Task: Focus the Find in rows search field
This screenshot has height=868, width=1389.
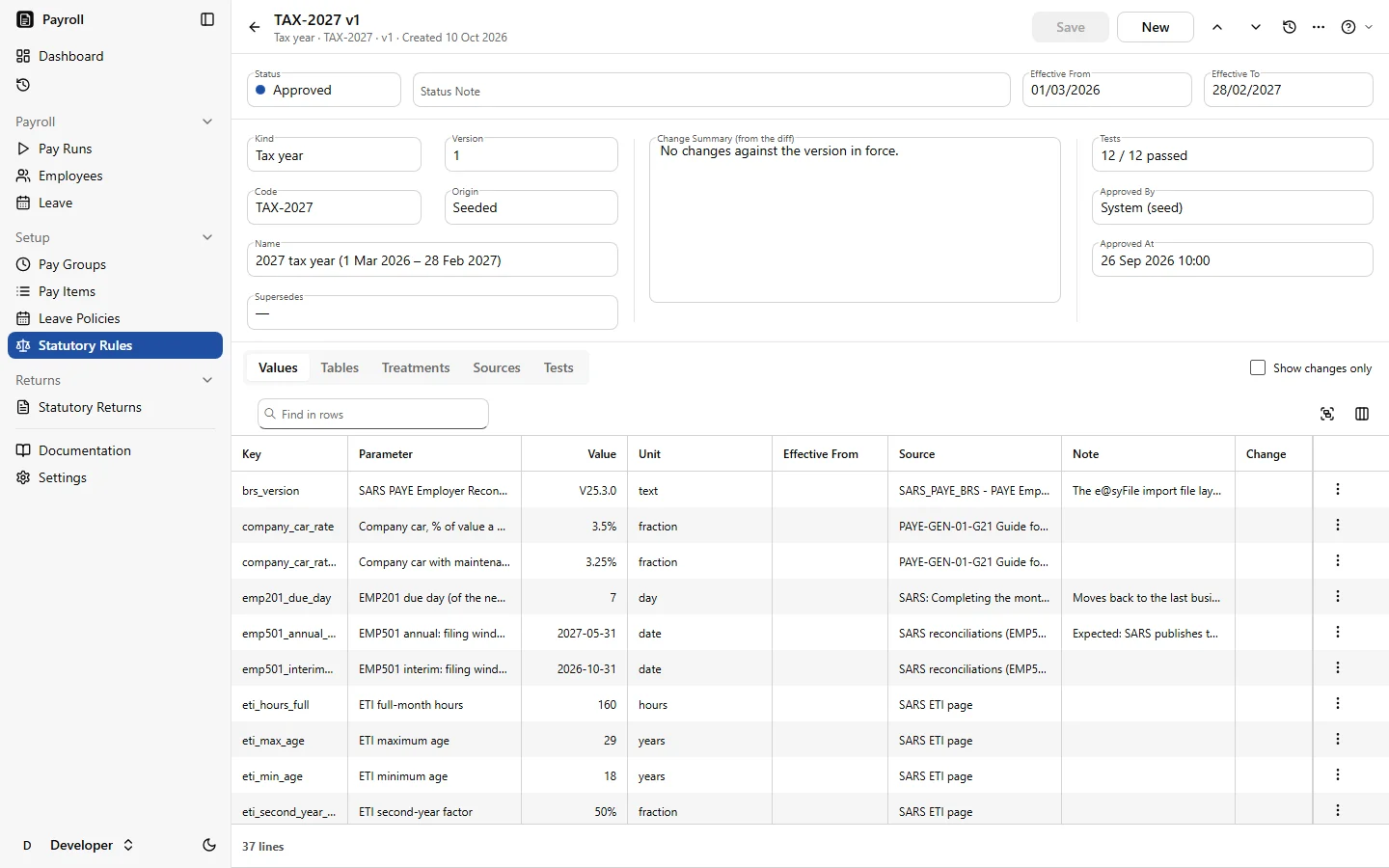Action: click(x=373, y=414)
